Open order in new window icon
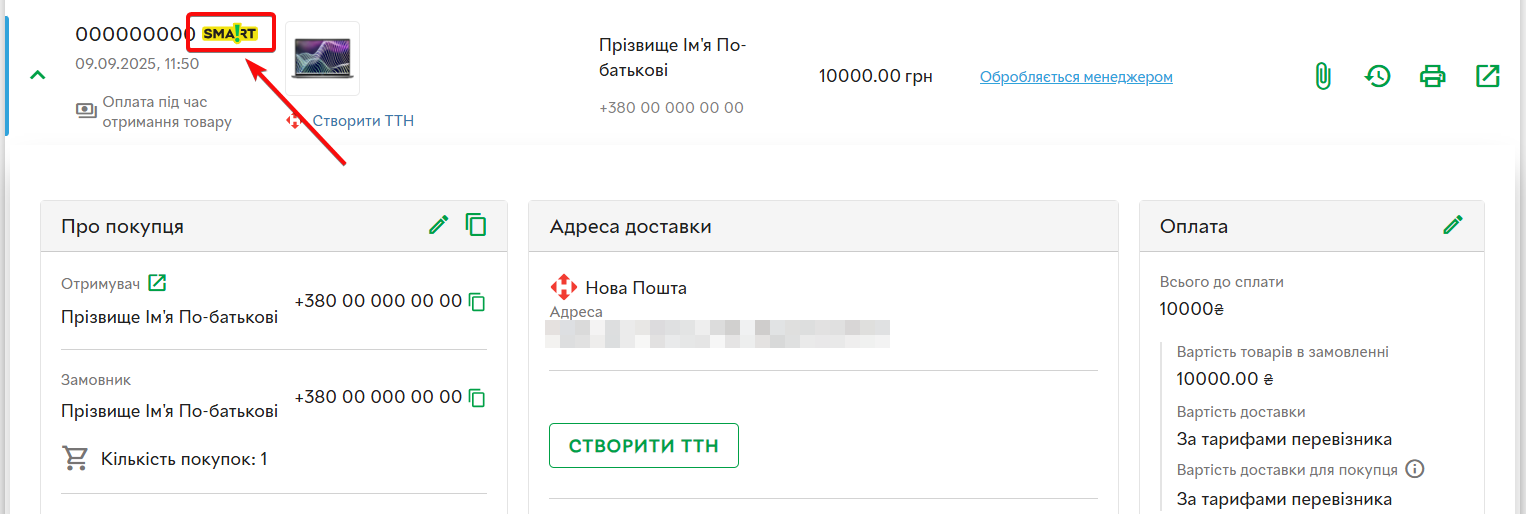The width and height of the screenshot is (1526, 514). coord(1488,76)
